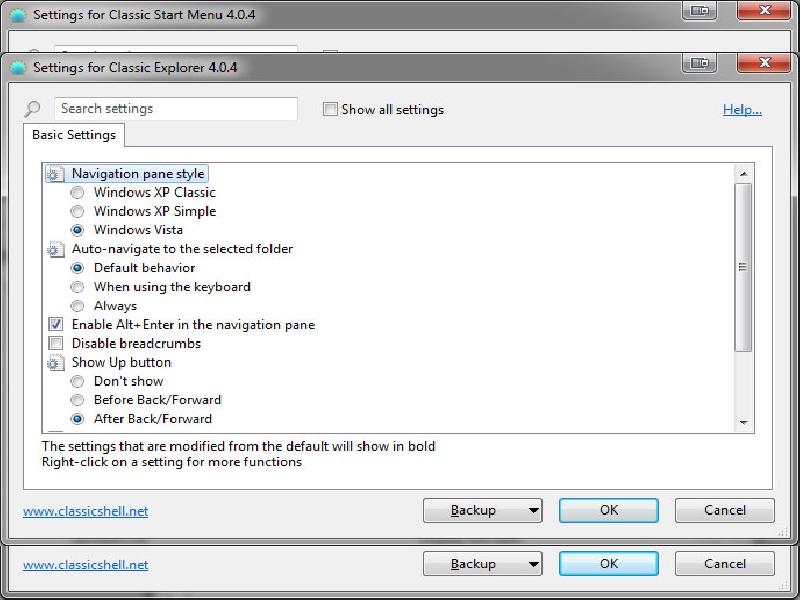The height and width of the screenshot is (600, 800).
Task: Enable the Disable breadcrumbs checkbox
Action: point(56,343)
